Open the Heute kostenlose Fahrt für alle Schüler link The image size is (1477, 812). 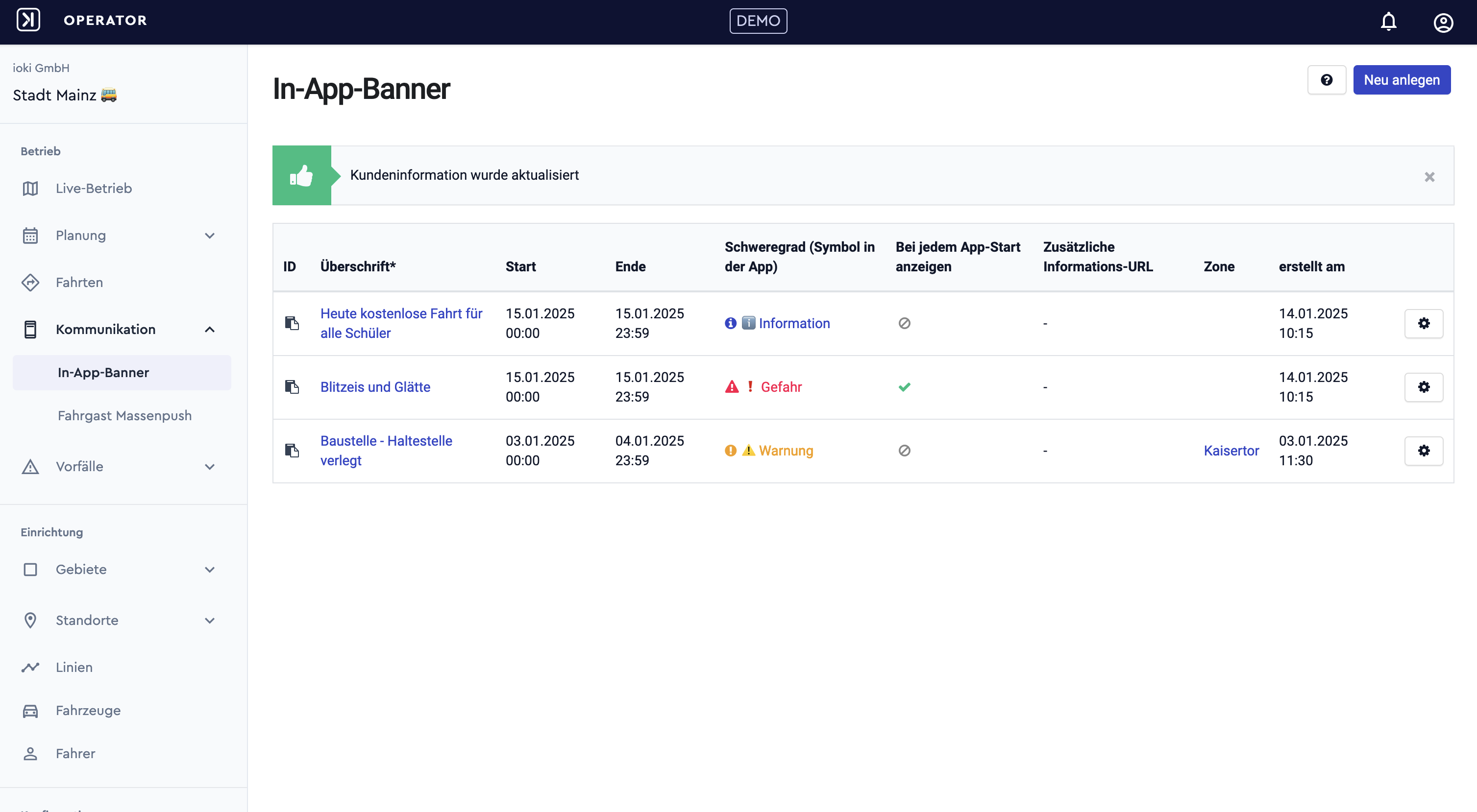(401, 323)
